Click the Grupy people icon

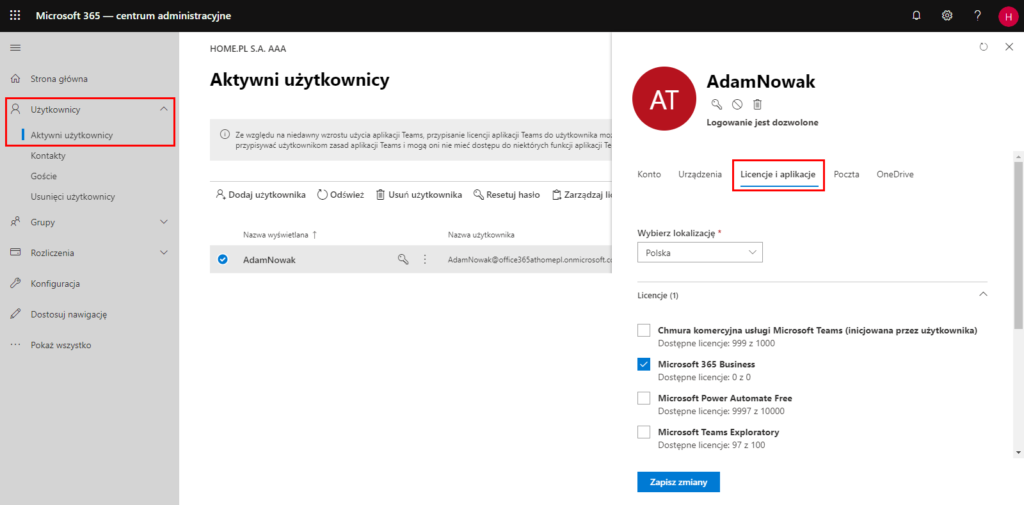pos(16,222)
